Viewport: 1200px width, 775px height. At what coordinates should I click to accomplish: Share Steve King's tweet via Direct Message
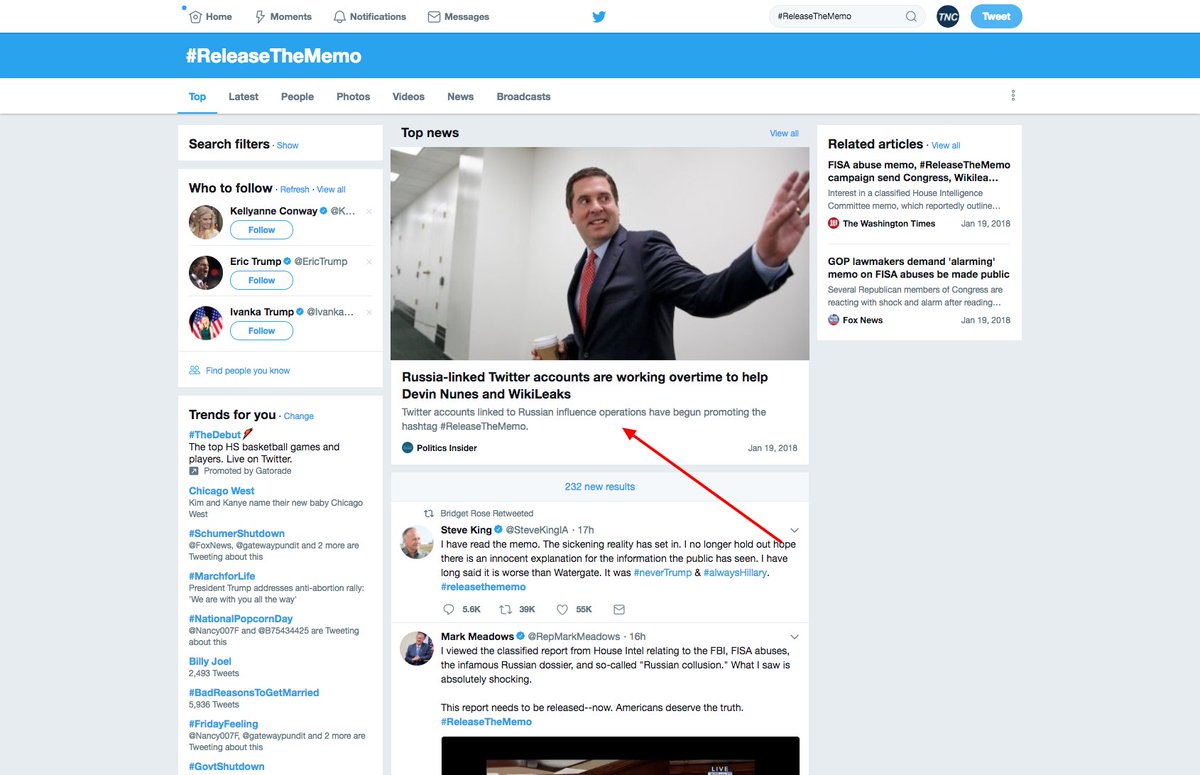tap(619, 609)
